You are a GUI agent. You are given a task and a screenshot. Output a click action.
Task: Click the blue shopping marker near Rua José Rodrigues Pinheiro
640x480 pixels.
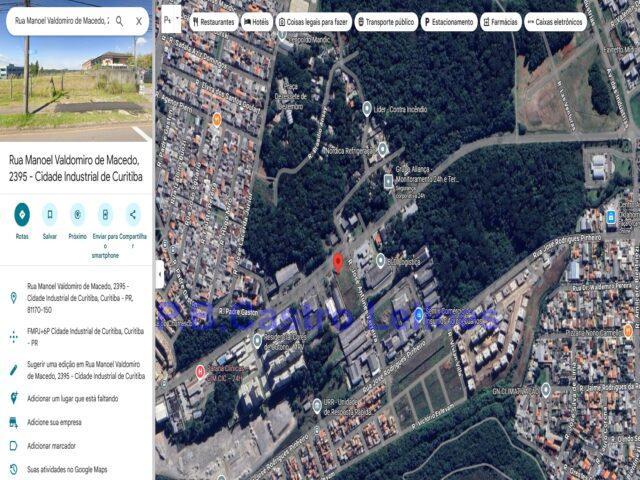pos(419,314)
